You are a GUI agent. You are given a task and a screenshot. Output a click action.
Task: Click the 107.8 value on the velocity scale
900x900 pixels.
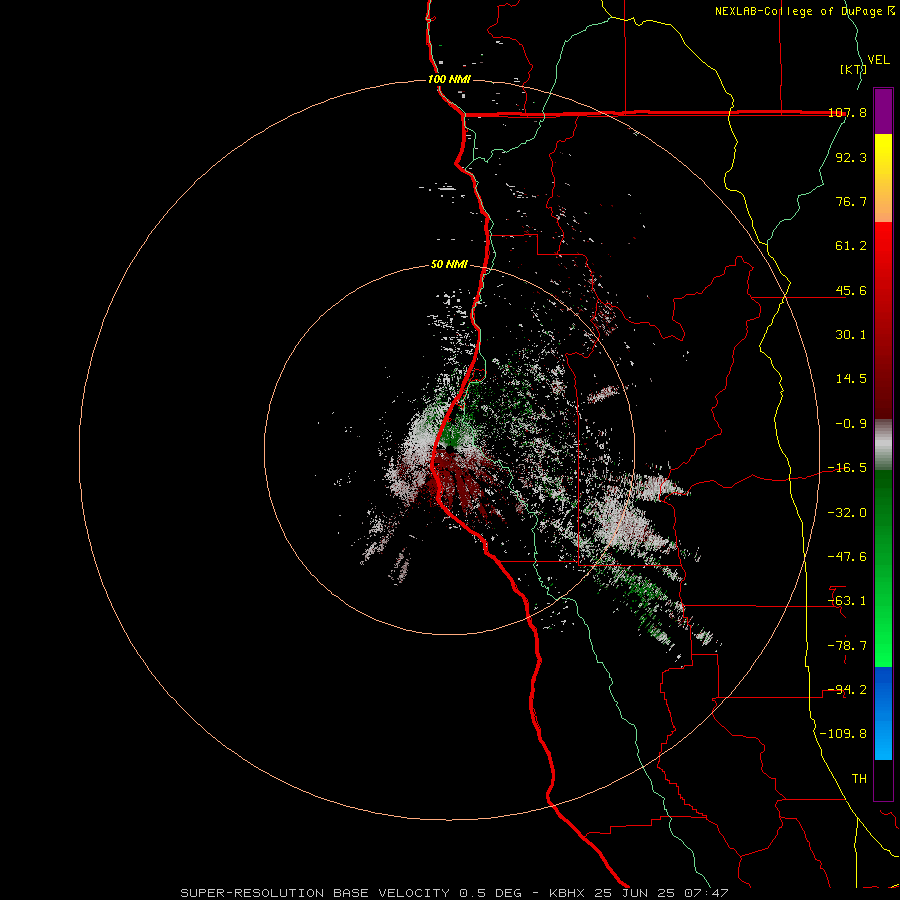847,112
